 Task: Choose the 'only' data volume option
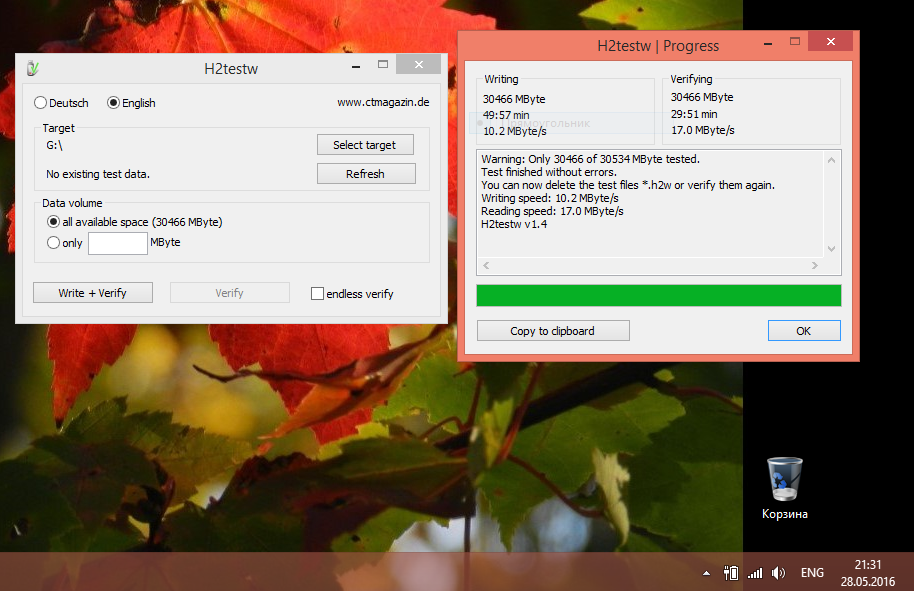pos(53,242)
